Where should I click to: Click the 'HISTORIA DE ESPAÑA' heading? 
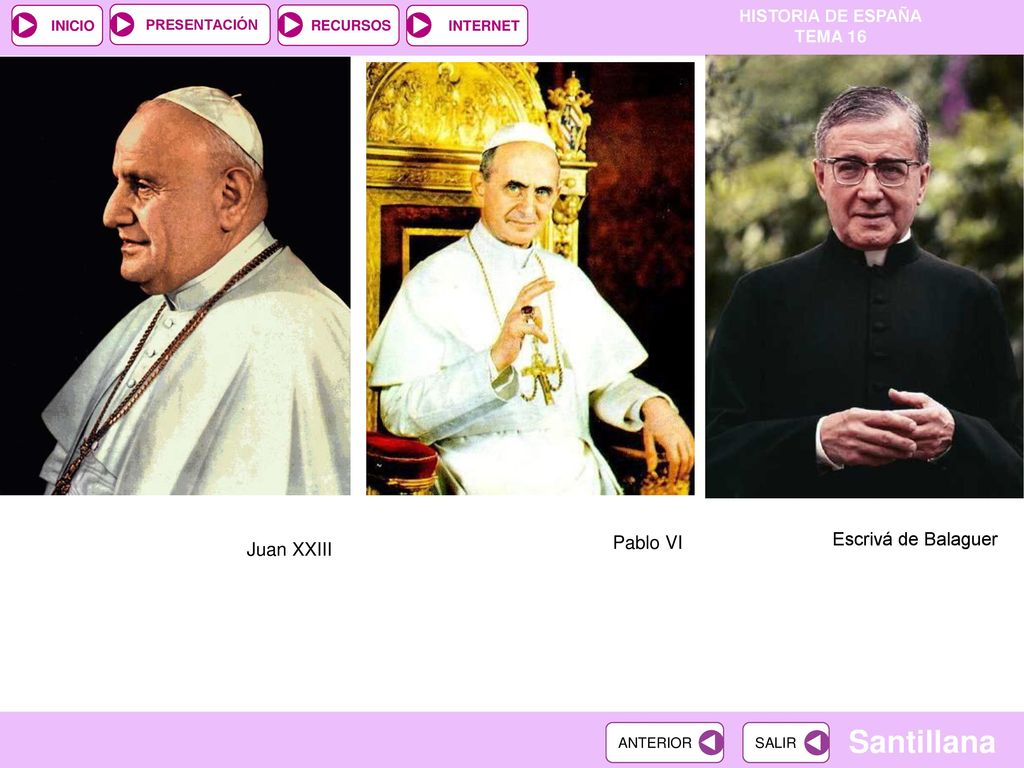click(x=830, y=16)
